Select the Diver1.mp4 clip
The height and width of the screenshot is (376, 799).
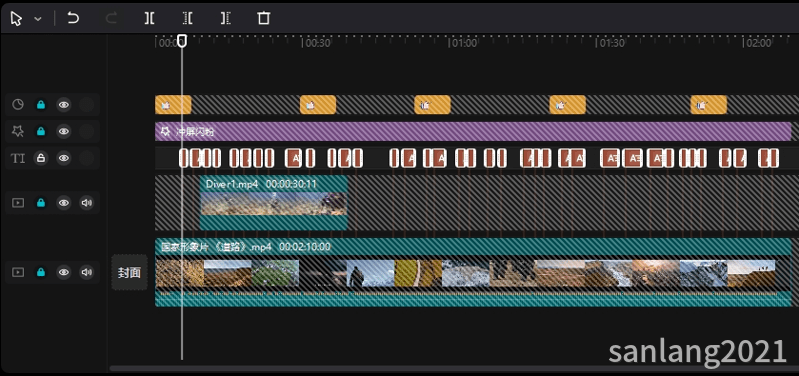click(x=274, y=203)
